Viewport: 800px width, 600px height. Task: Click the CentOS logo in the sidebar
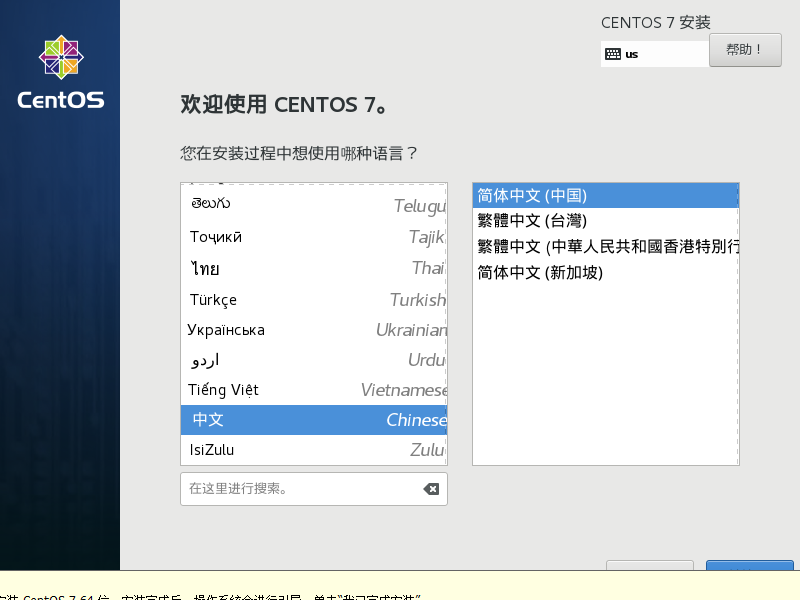(x=59, y=66)
